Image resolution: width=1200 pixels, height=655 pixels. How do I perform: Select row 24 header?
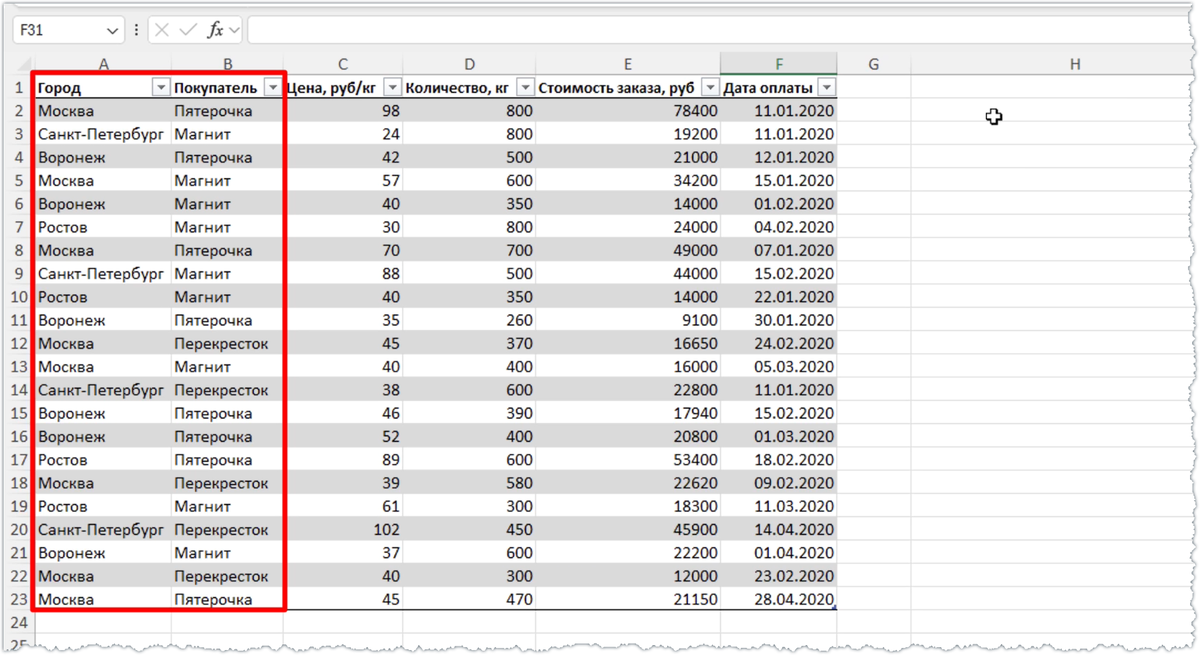pos(18,622)
